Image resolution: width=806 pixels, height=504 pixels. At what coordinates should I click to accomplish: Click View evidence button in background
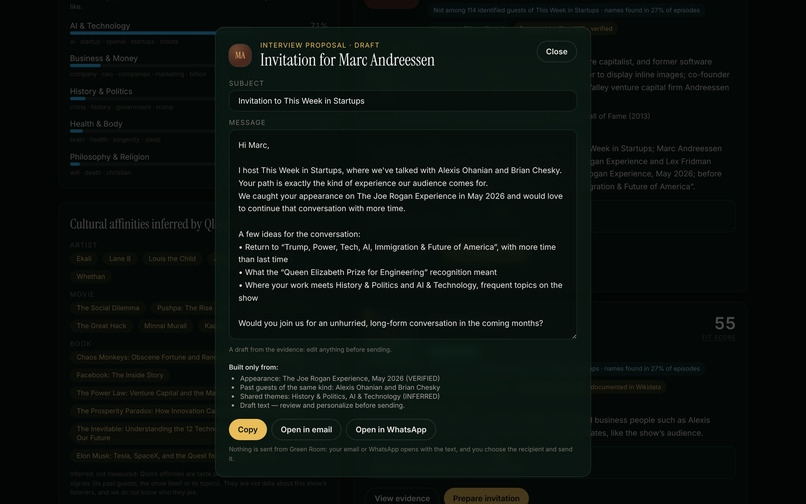(402, 498)
